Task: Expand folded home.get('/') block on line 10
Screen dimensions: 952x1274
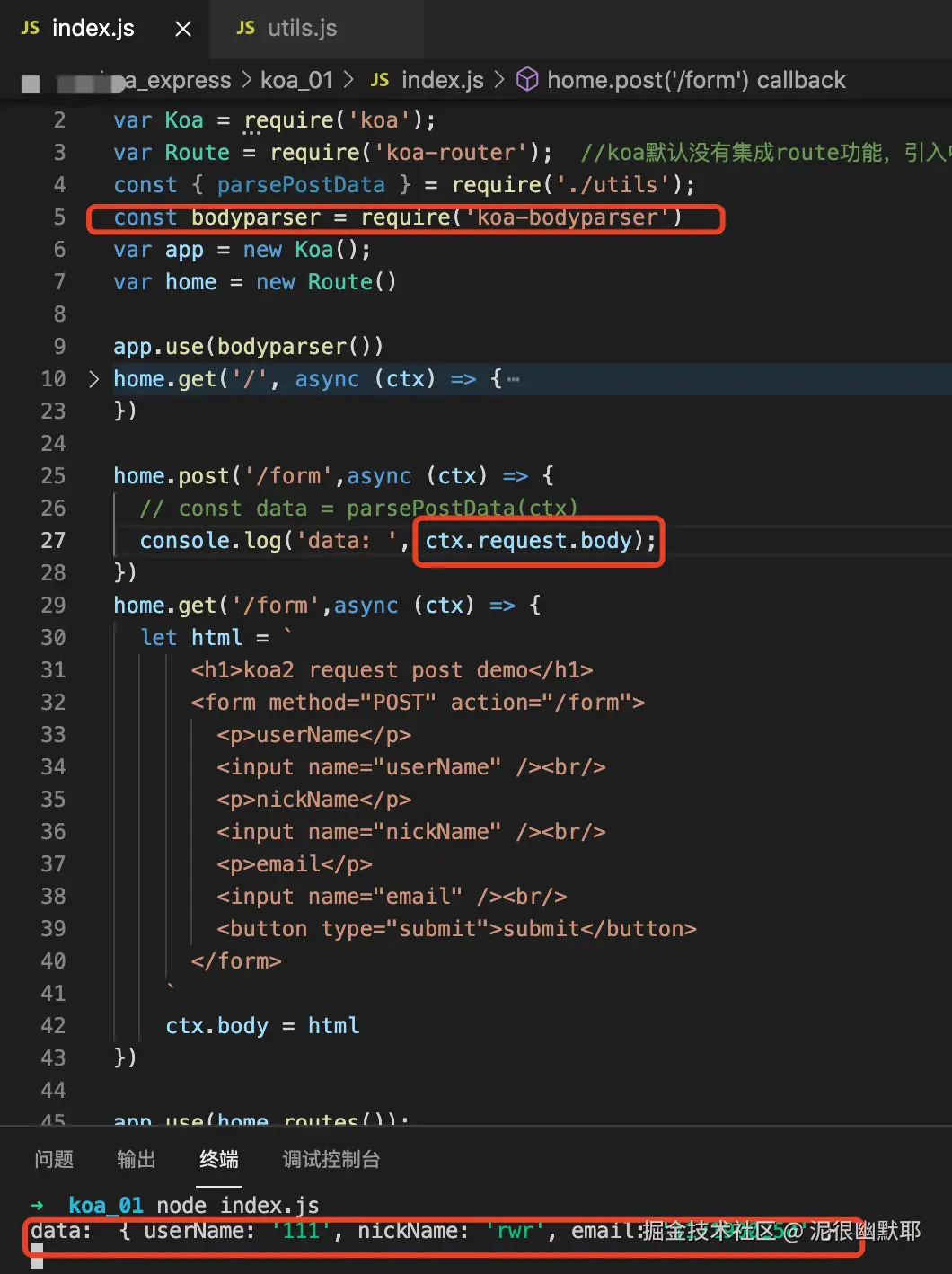Action: coord(94,379)
